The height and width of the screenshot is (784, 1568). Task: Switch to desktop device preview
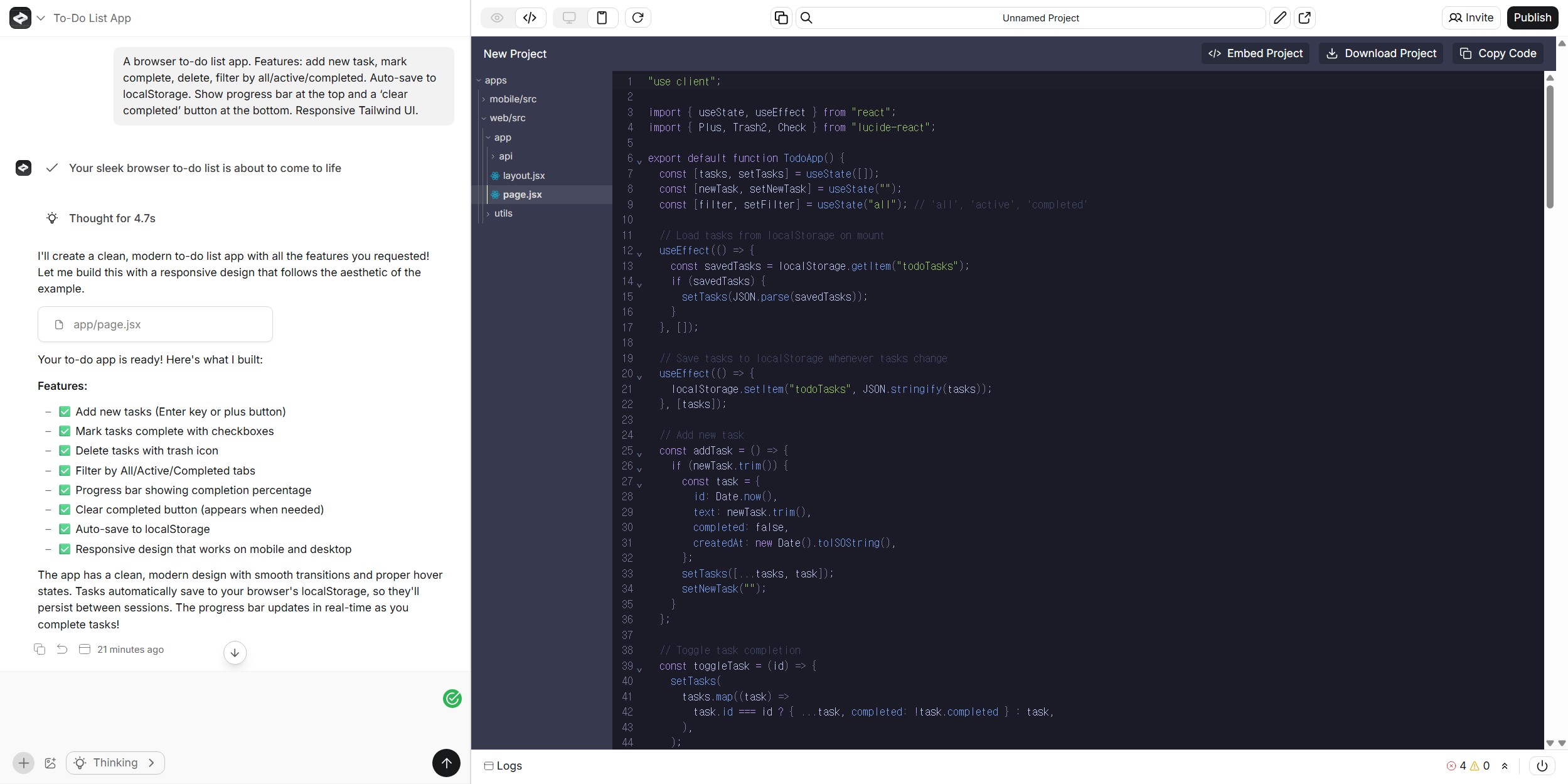pyautogui.click(x=569, y=18)
